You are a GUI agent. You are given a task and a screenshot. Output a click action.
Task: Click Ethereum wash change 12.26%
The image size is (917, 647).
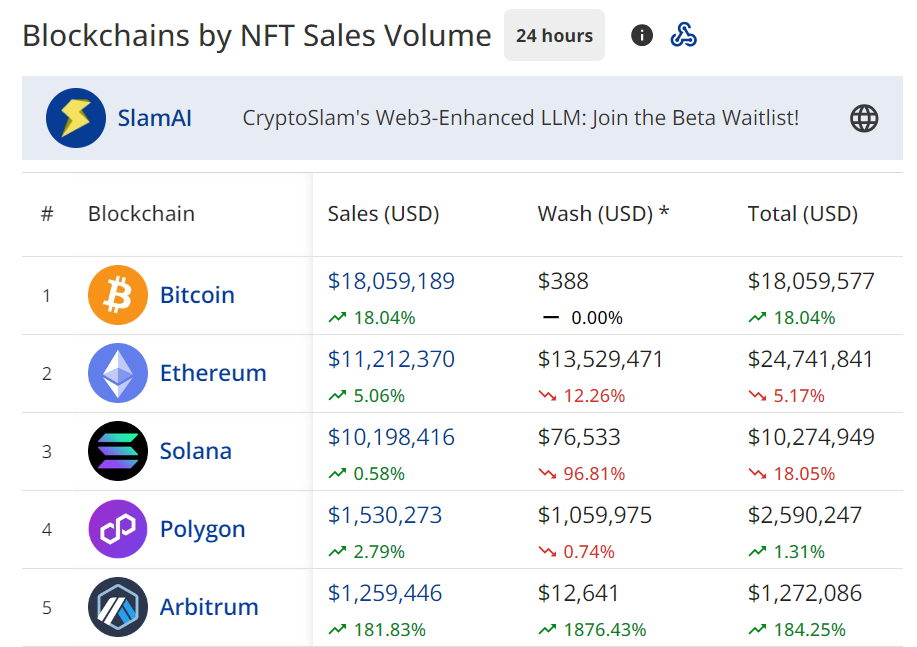pos(594,396)
